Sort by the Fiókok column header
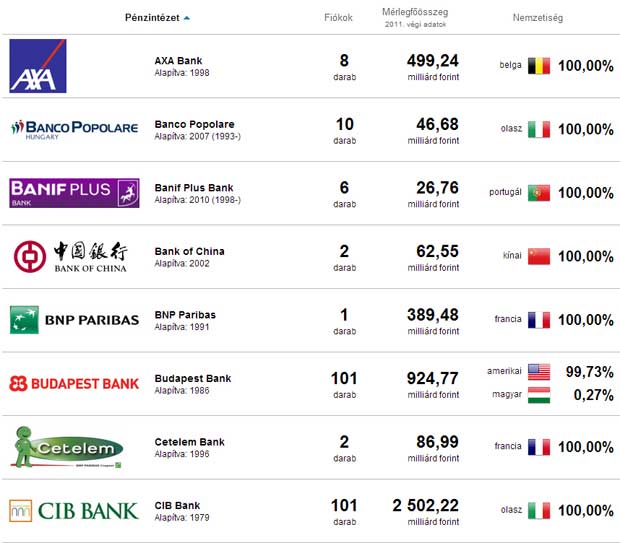The image size is (620, 543). click(338, 18)
